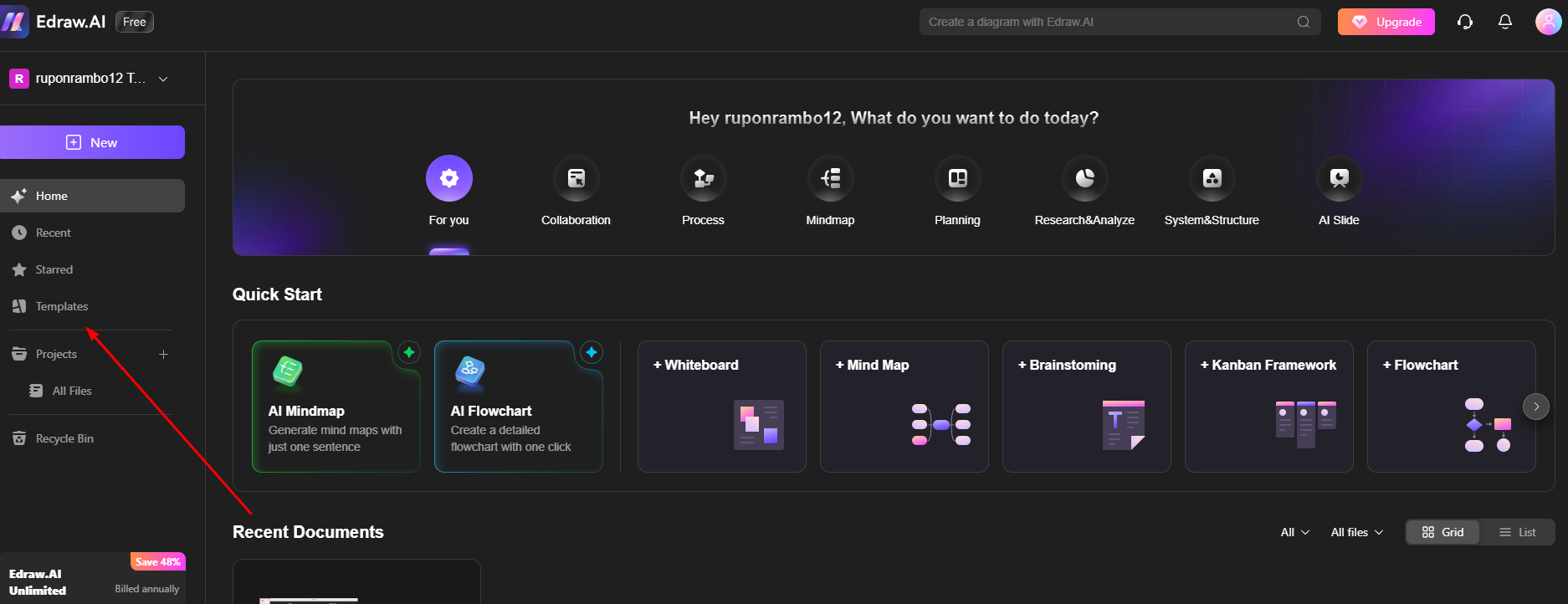1568x604 pixels.
Task: Click the Save 48% badge
Action: click(x=158, y=561)
